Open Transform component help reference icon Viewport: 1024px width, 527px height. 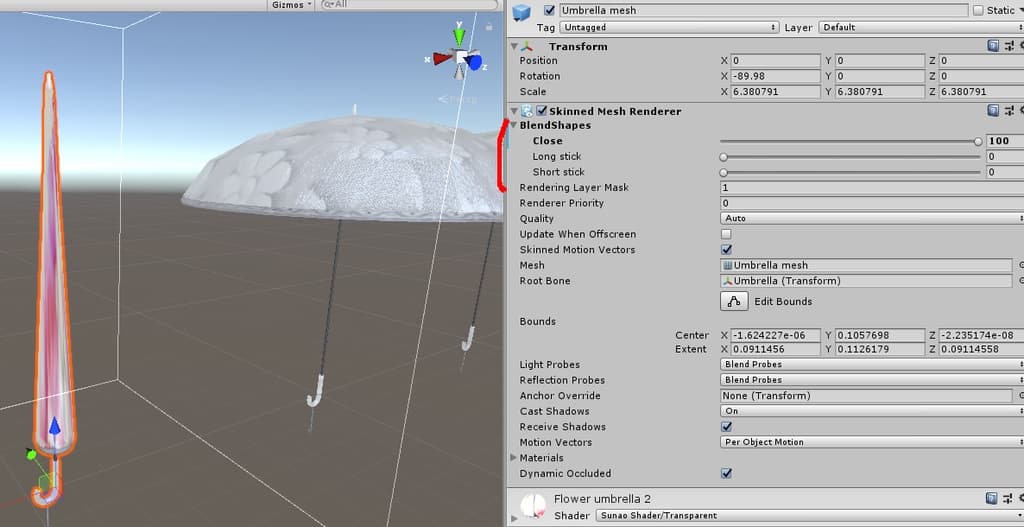point(993,46)
